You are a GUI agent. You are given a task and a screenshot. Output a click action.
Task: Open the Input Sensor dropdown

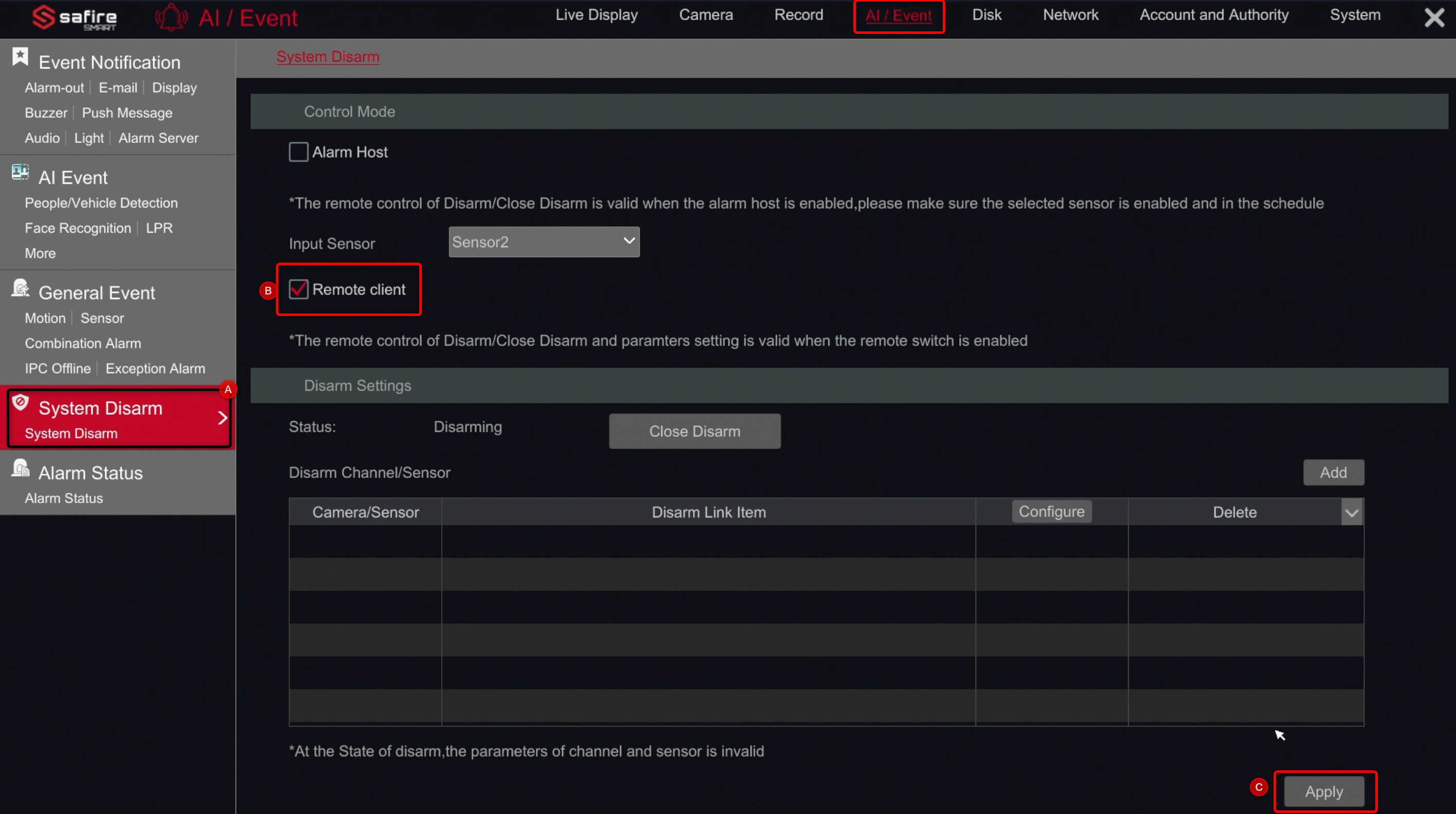click(544, 242)
